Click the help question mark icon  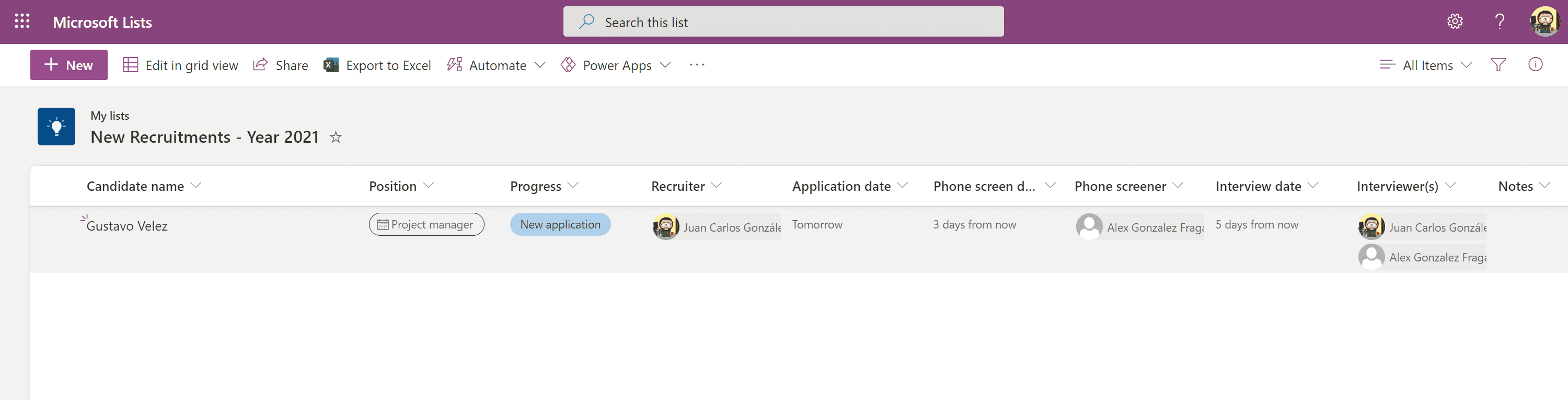coord(1500,21)
